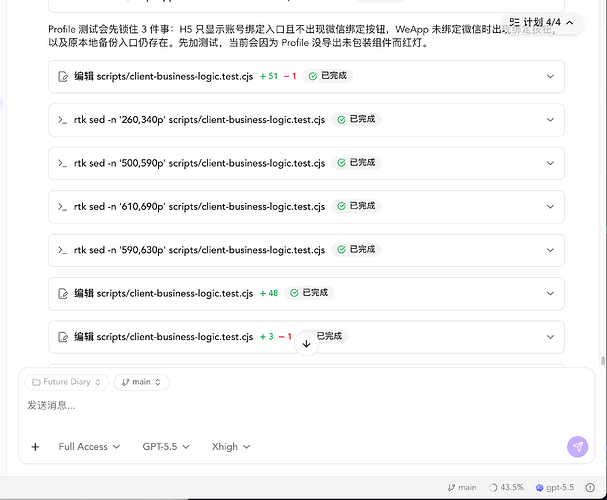The image size is (607, 500).
Task: Expand the edit row showing +3 −1
Action: [550, 337]
